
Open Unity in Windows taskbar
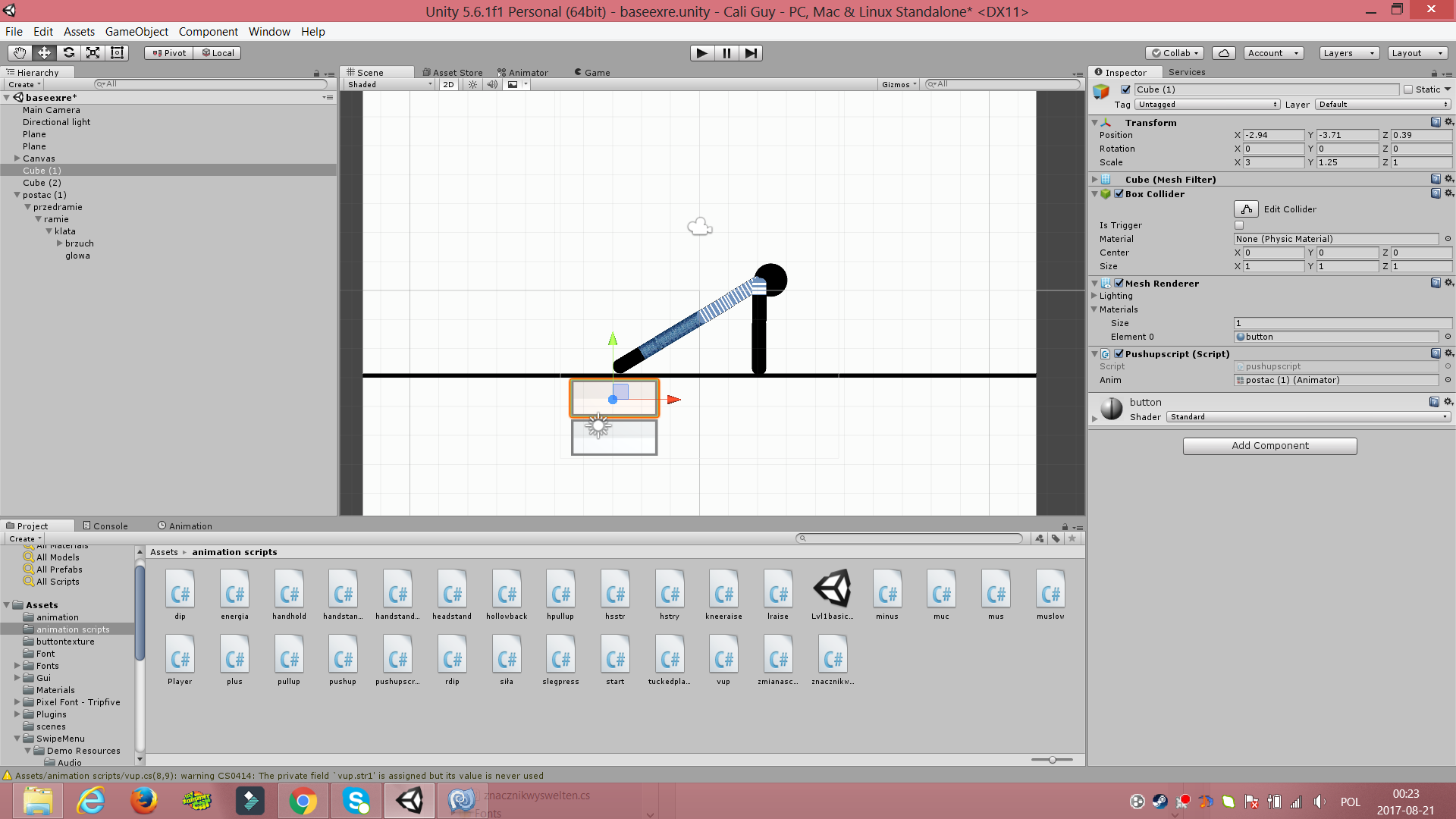(x=409, y=801)
